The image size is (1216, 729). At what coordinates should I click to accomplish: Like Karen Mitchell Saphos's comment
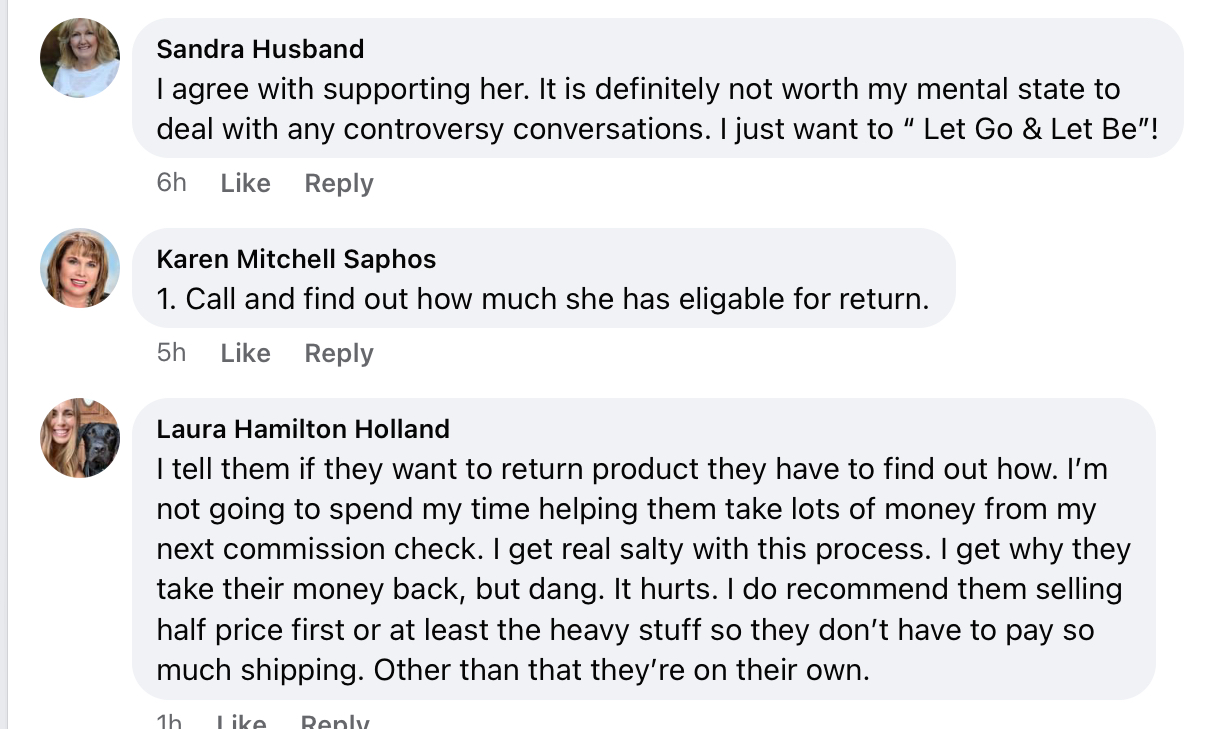coord(245,353)
